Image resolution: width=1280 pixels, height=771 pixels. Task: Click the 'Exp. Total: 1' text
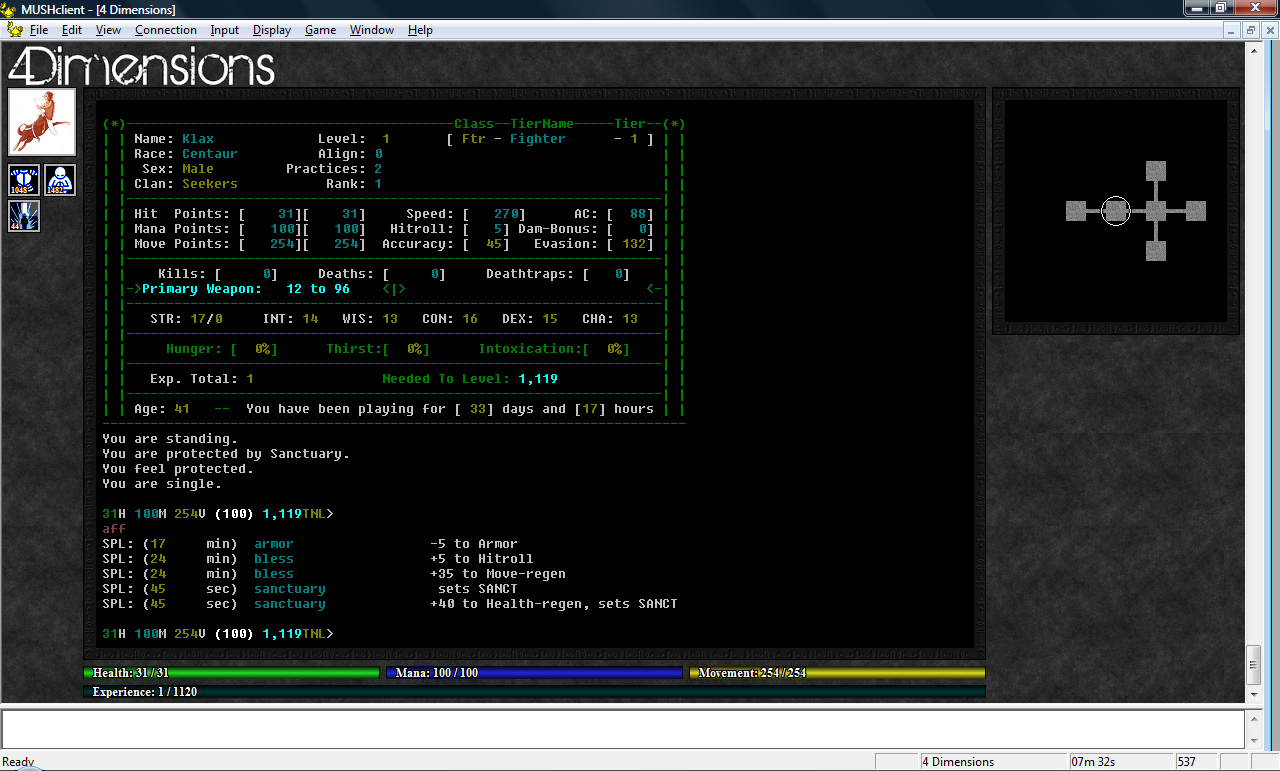click(202, 379)
